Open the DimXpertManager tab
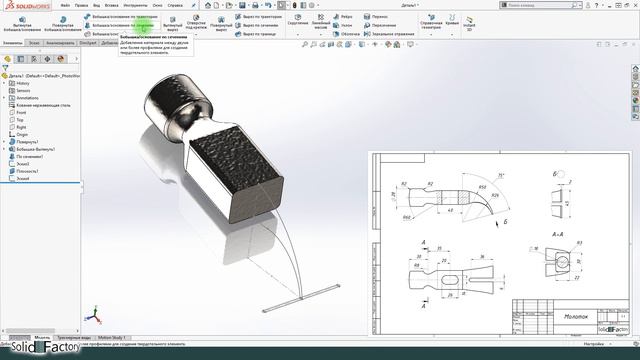 pyautogui.click(x=47, y=59)
